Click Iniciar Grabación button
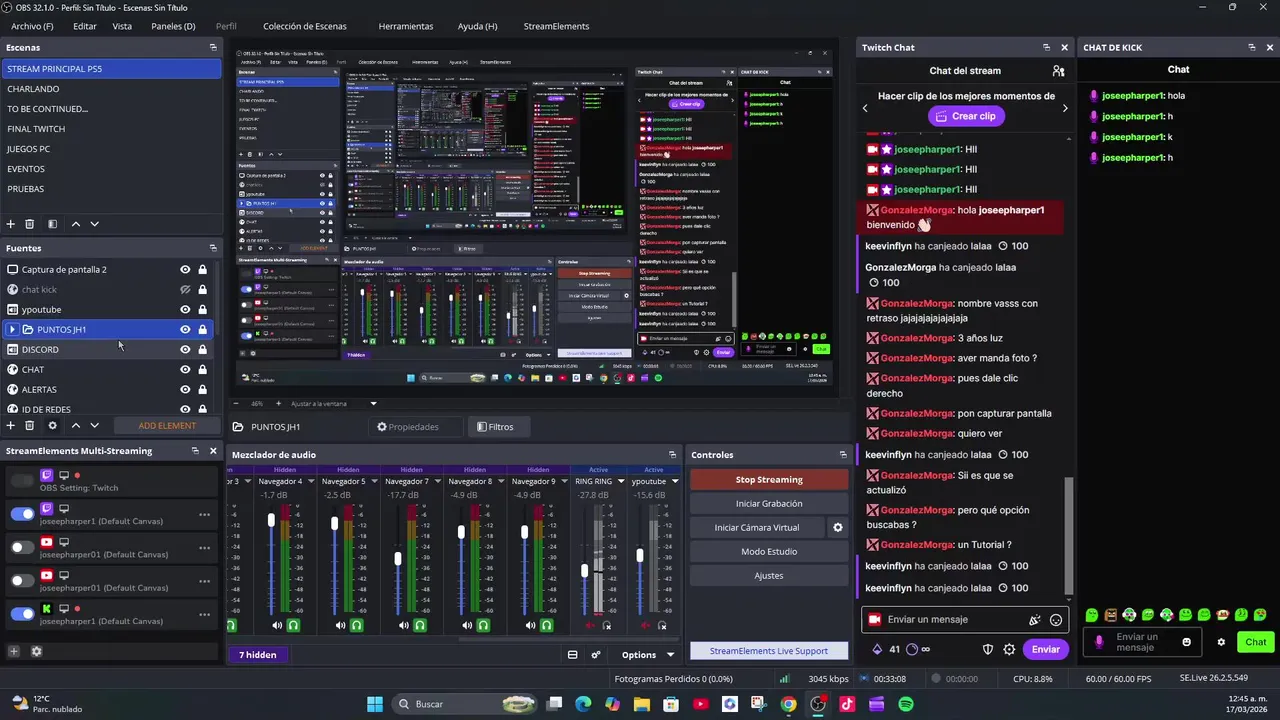This screenshot has width=1280, height=720. [769, 504]
